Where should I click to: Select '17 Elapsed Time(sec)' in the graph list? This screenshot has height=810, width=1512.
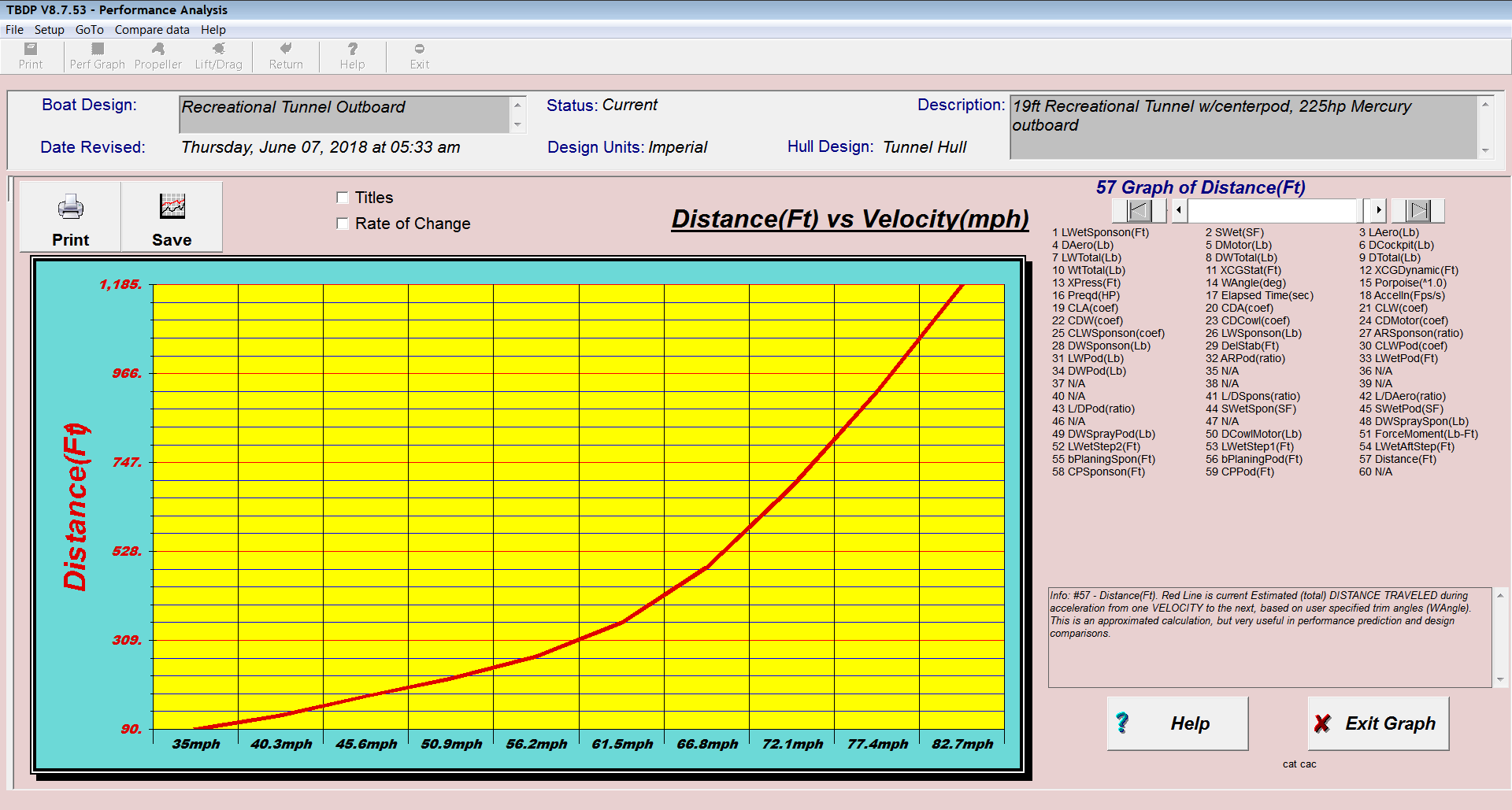1259,295
